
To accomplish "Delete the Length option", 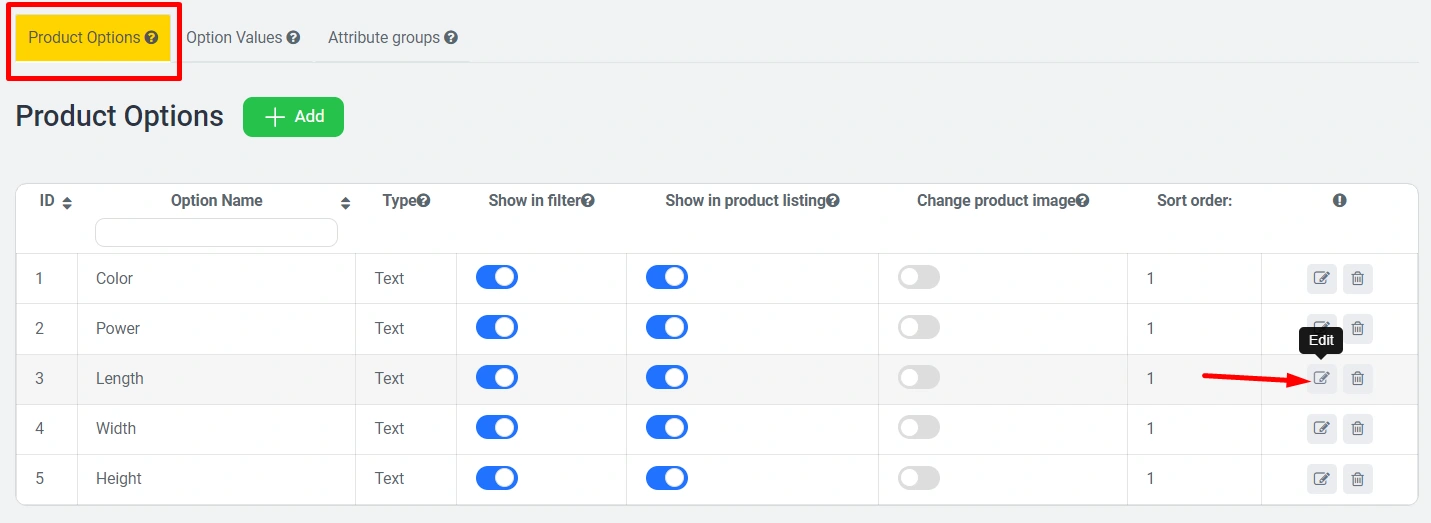I will tap(1357, 378).
